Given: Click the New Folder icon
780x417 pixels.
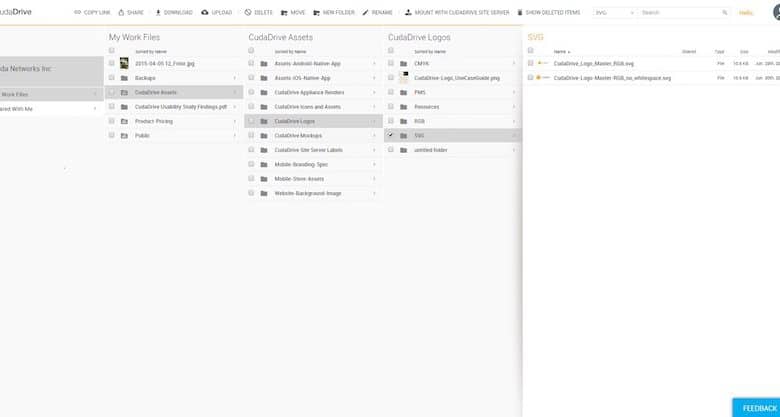Looking at the screenshot, I should click(316, 12).
